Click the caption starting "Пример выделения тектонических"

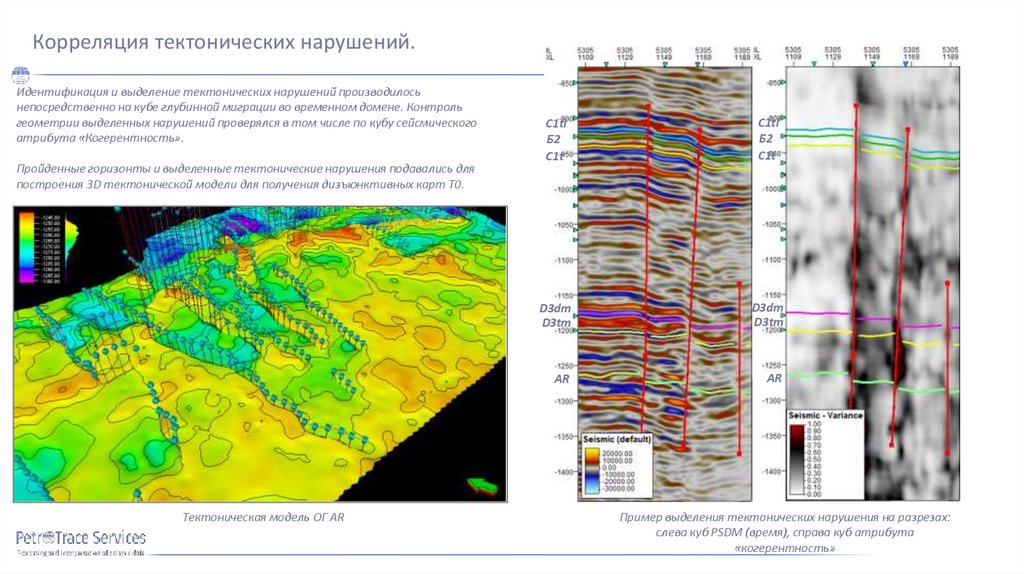click(784, 532)
